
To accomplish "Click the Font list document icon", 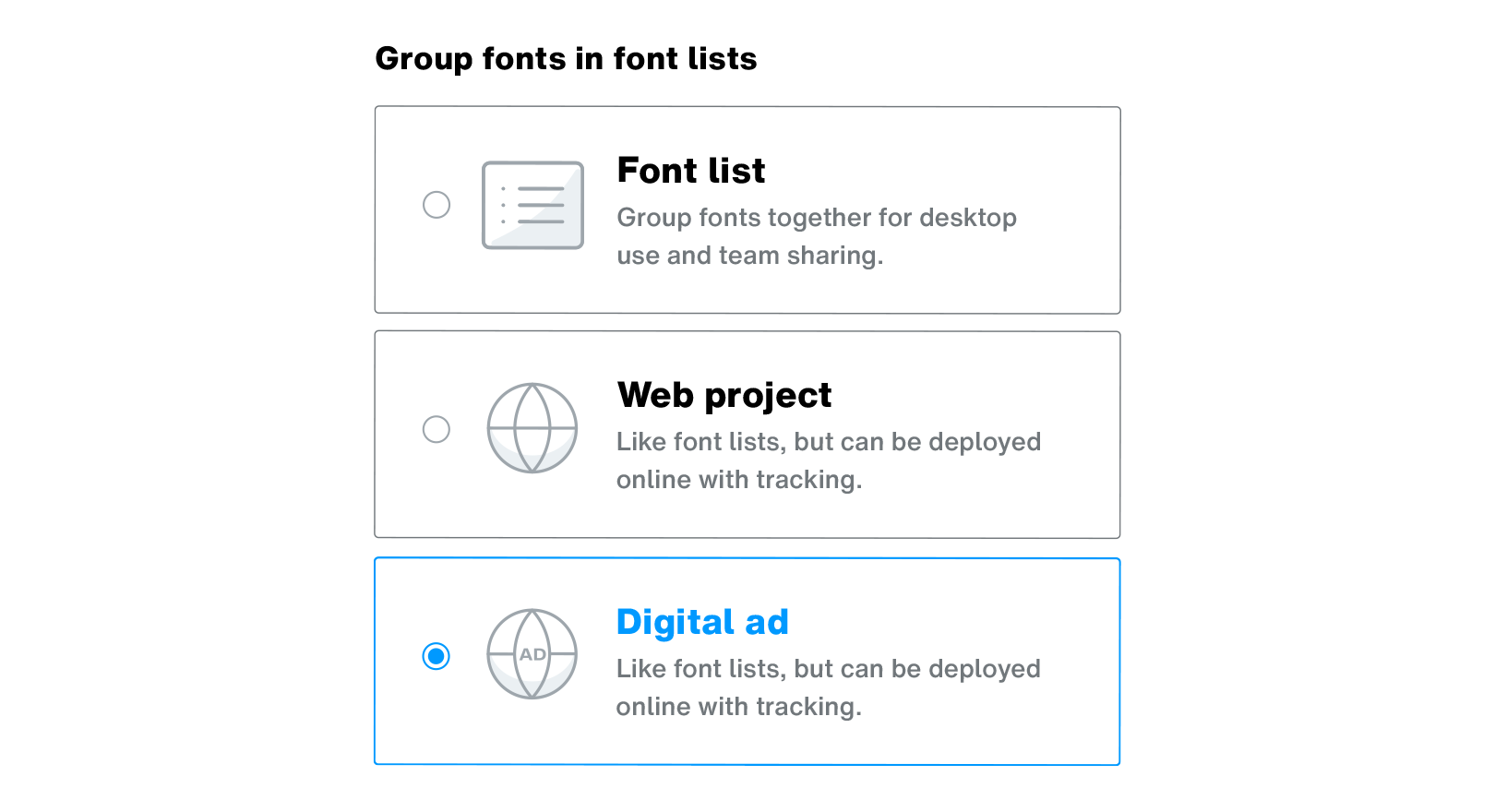I will tap(532, 205).
